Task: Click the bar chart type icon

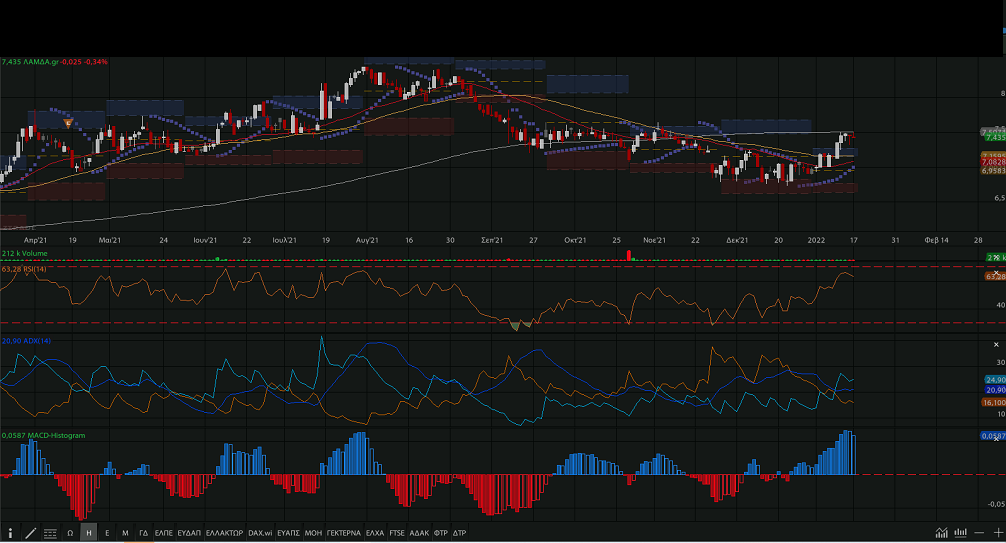Action: coord(960,533)
